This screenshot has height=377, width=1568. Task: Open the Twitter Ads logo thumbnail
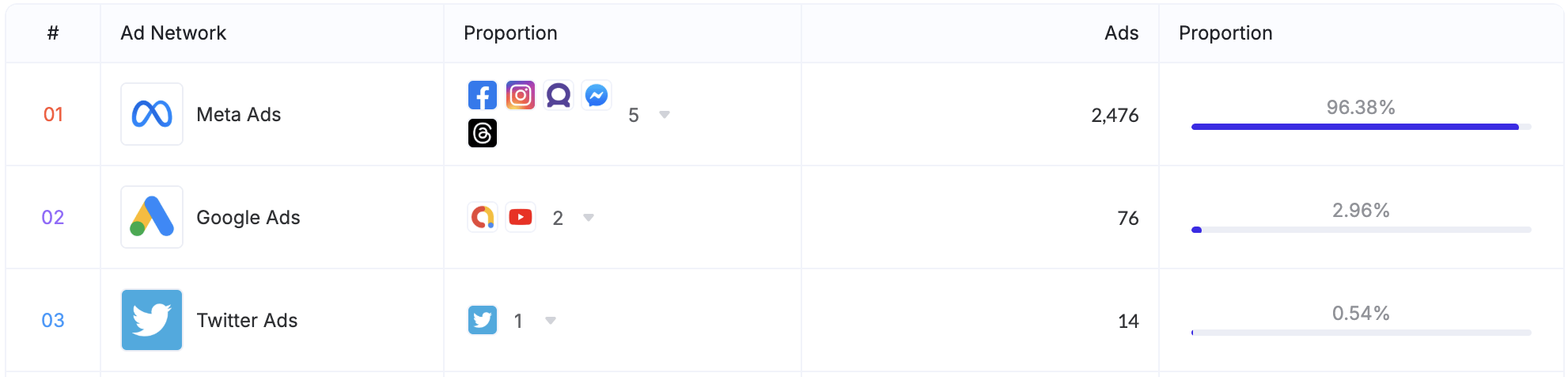coord(152,320)
